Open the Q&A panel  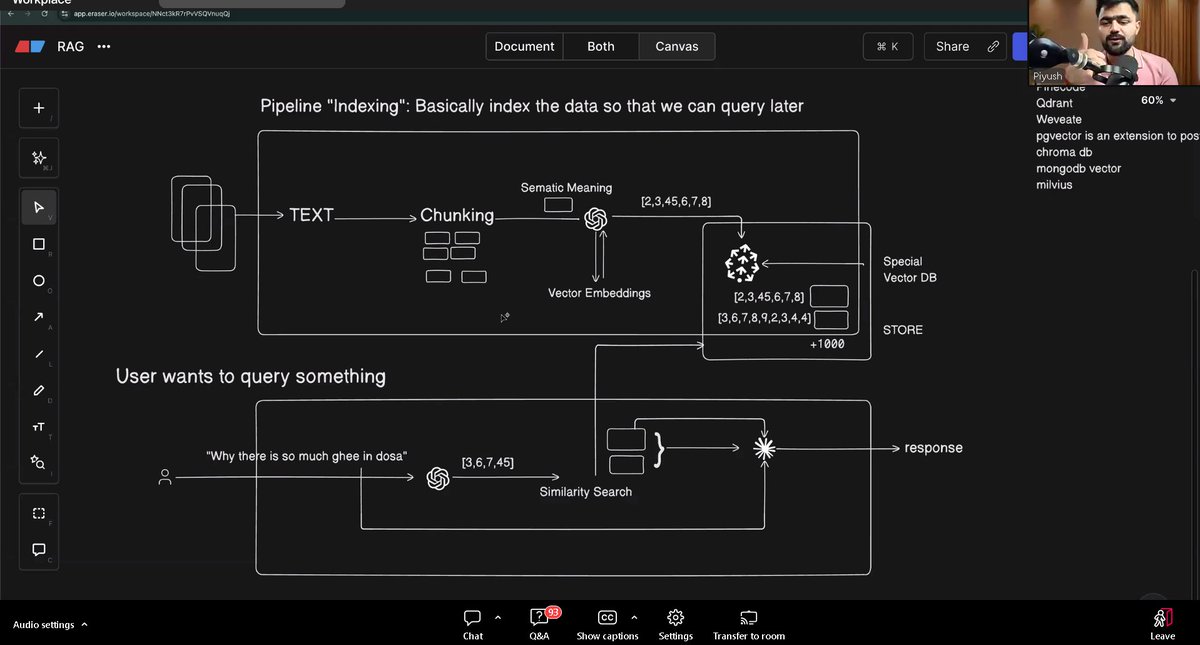tap(539, 624)
